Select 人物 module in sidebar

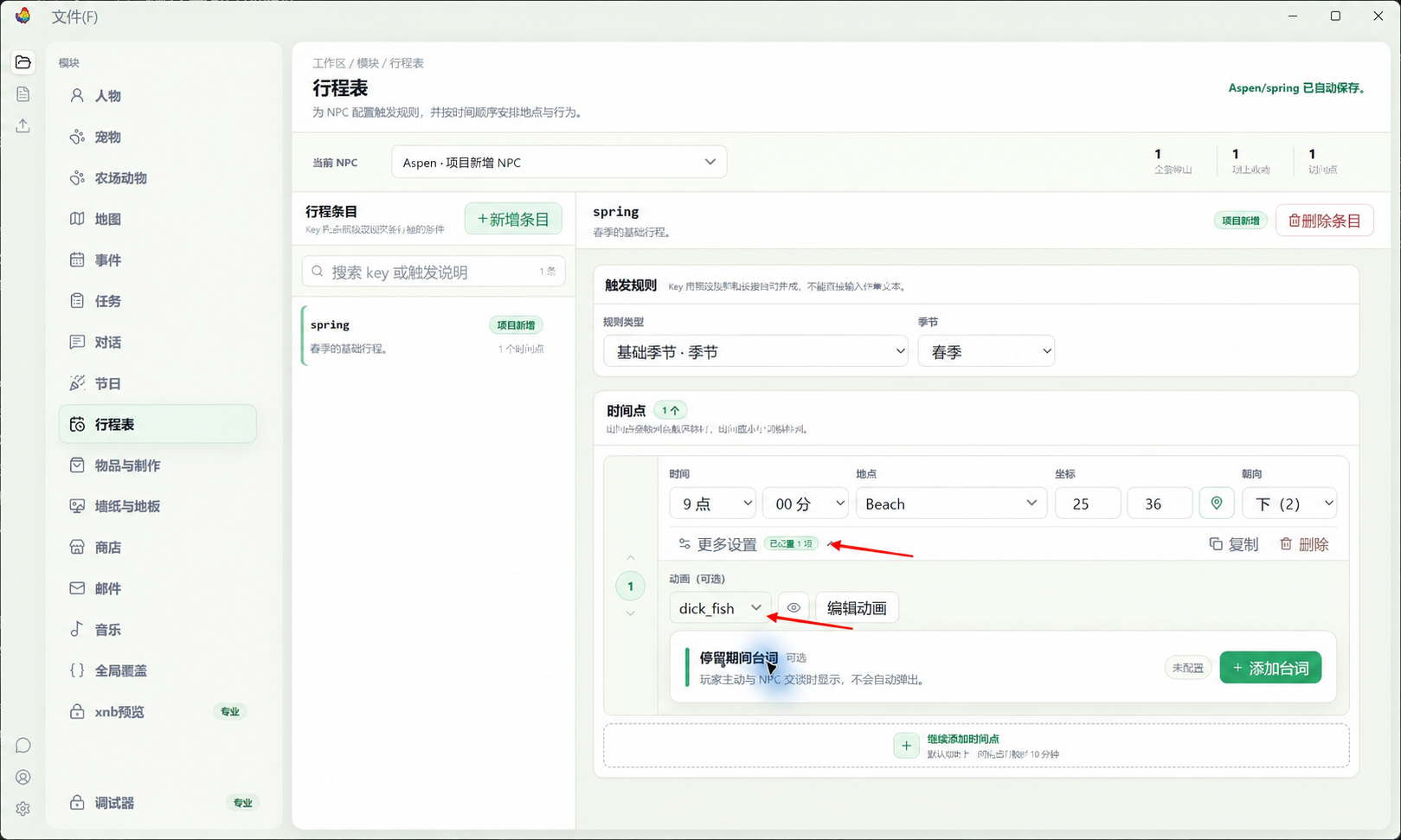[157, 96]
